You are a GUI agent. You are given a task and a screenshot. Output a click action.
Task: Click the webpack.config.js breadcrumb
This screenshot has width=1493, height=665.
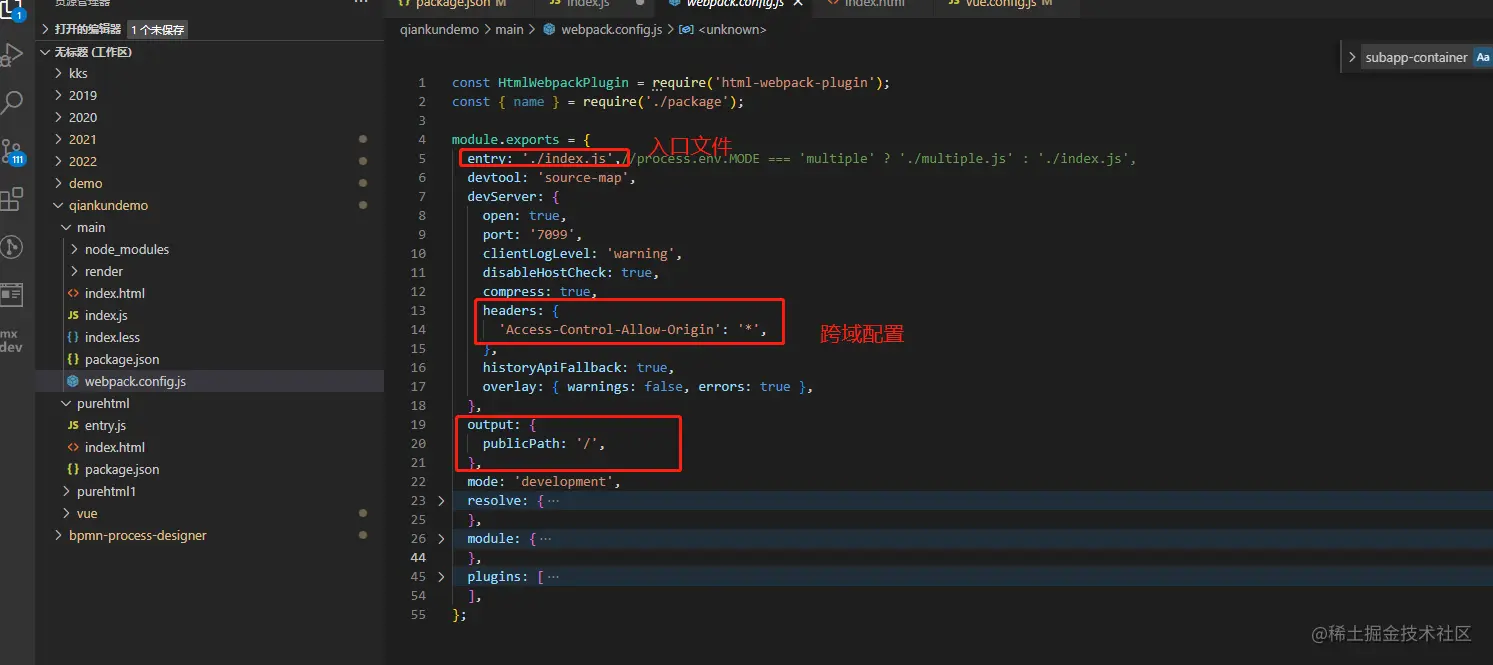click(611, 30)
